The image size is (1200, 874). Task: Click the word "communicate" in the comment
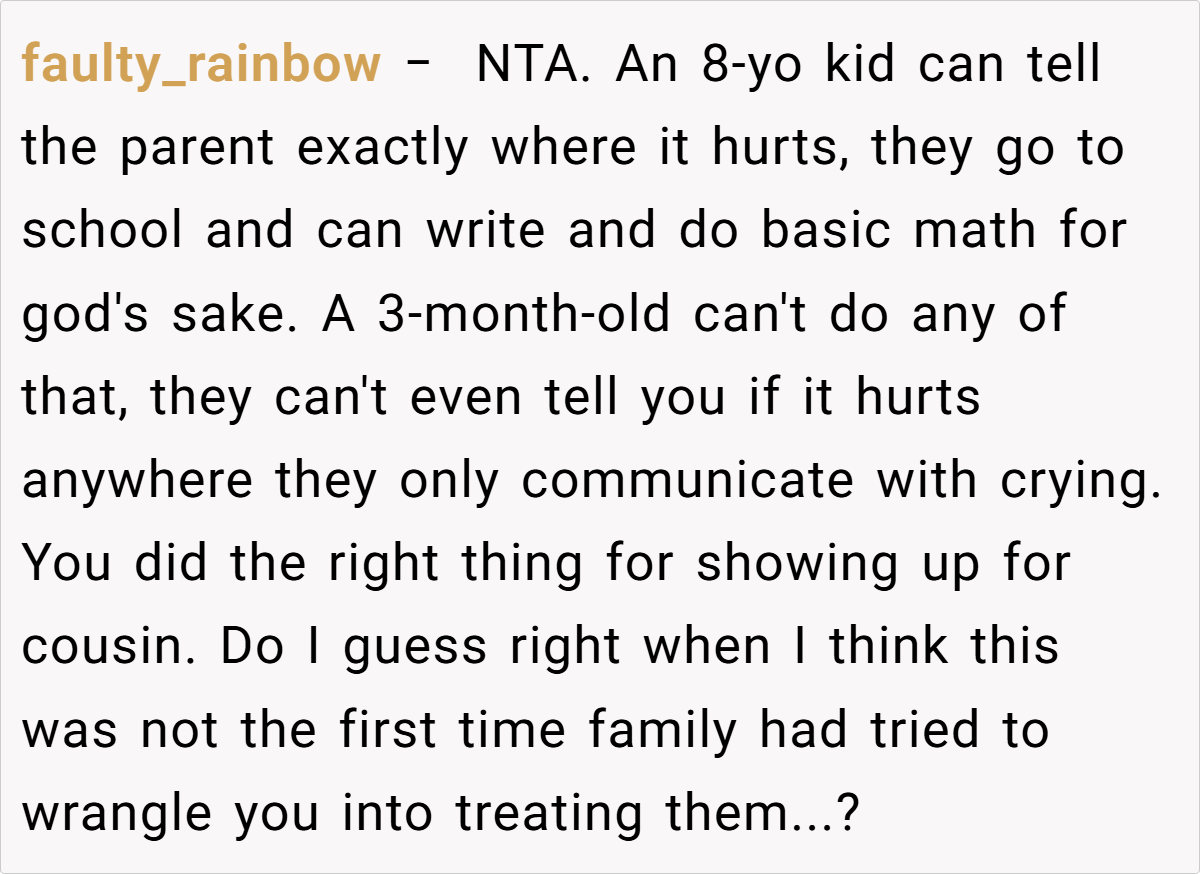tap(688, 481)
